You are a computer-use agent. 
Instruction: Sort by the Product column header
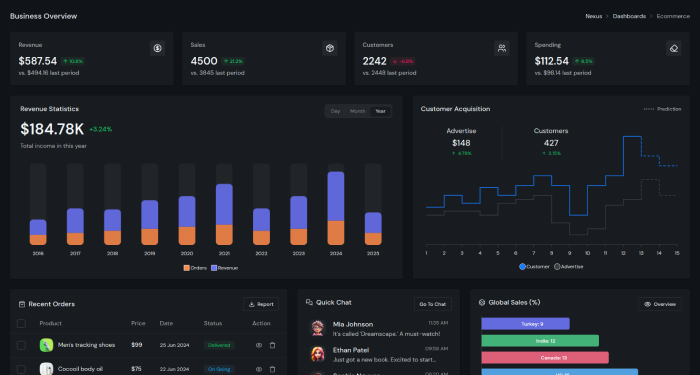click(50, 323)
